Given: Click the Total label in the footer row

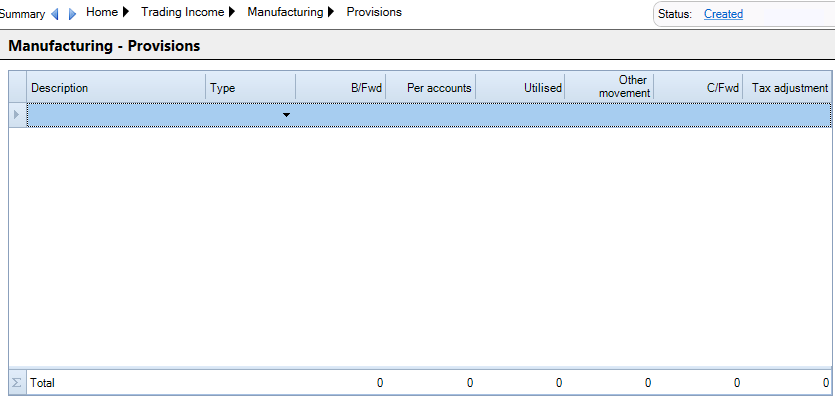Looking at the screenshot, I should tap(43, 383).
